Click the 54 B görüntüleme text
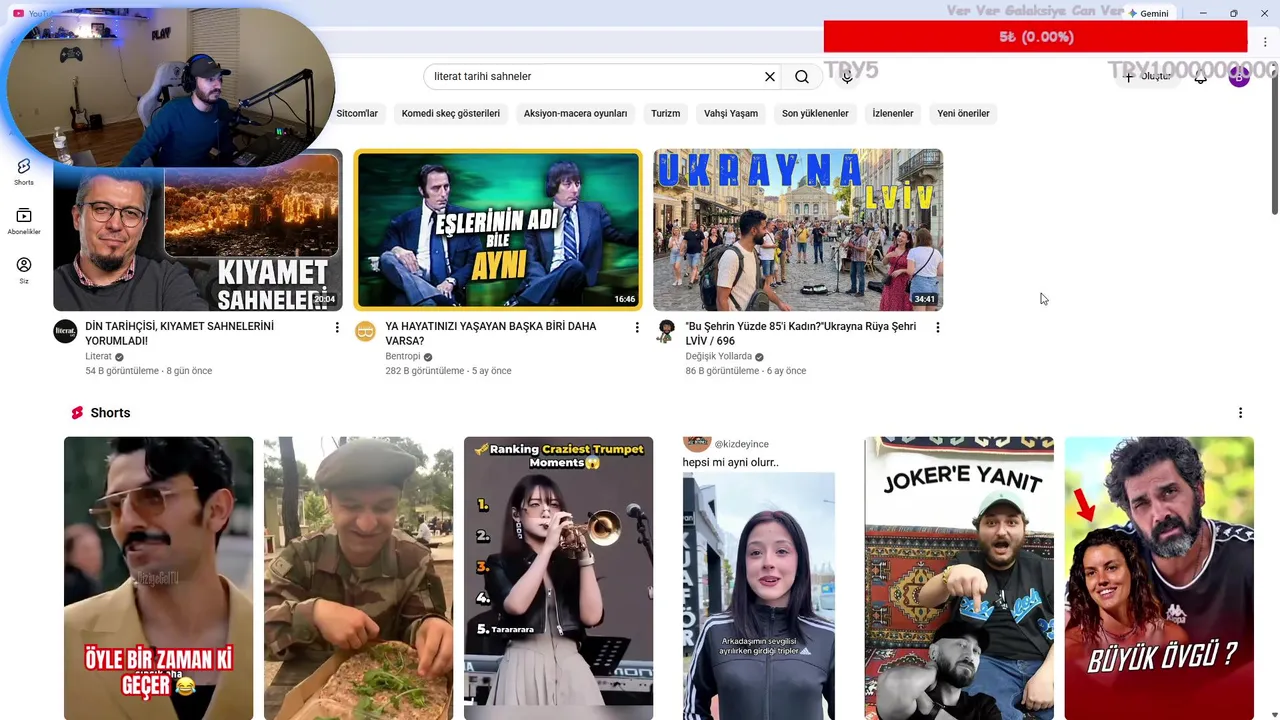The width and height of the screenshot is (1280, 720). coord(122,371)
